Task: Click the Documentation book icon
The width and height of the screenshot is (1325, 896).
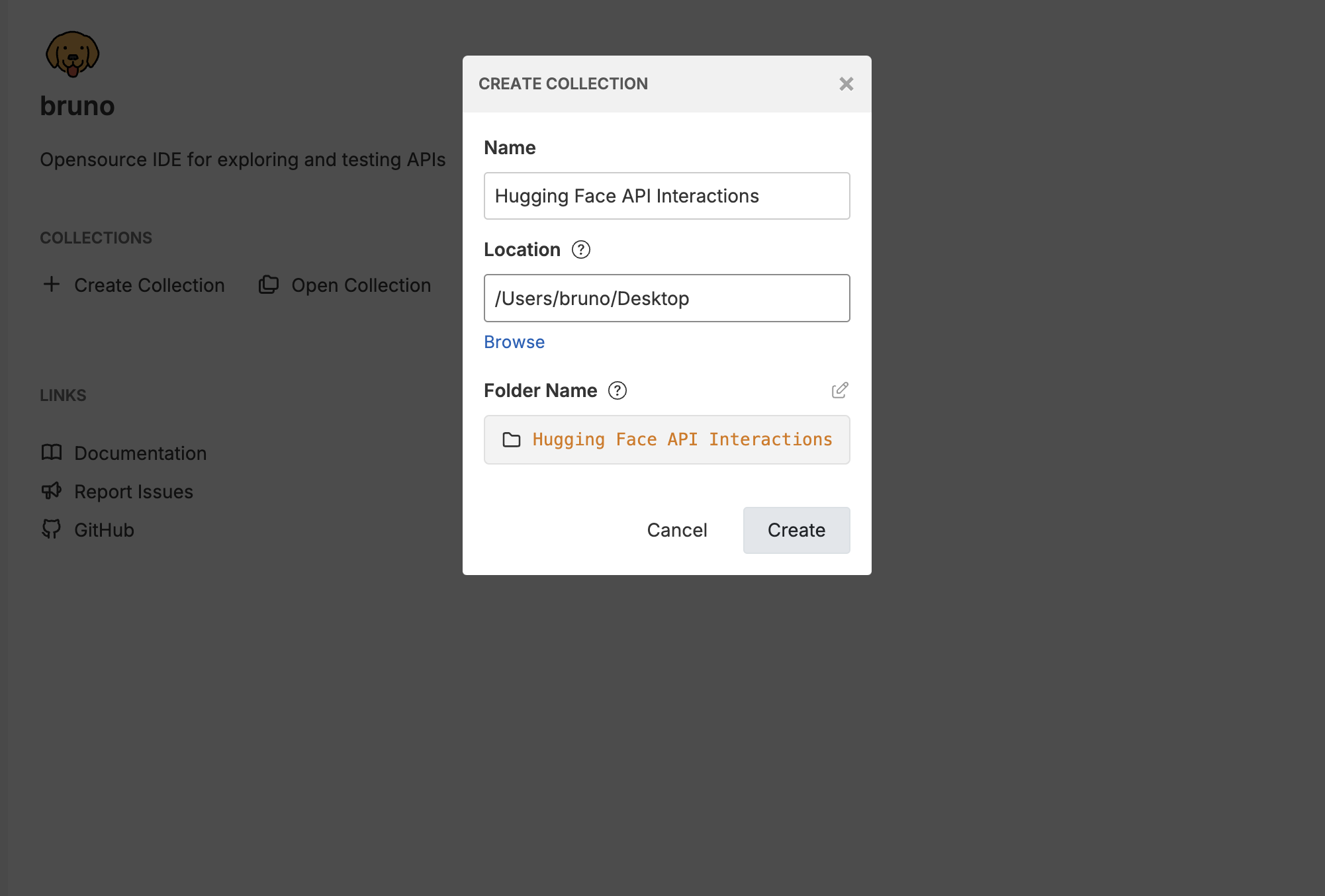Action: click(x=52, y=453)
